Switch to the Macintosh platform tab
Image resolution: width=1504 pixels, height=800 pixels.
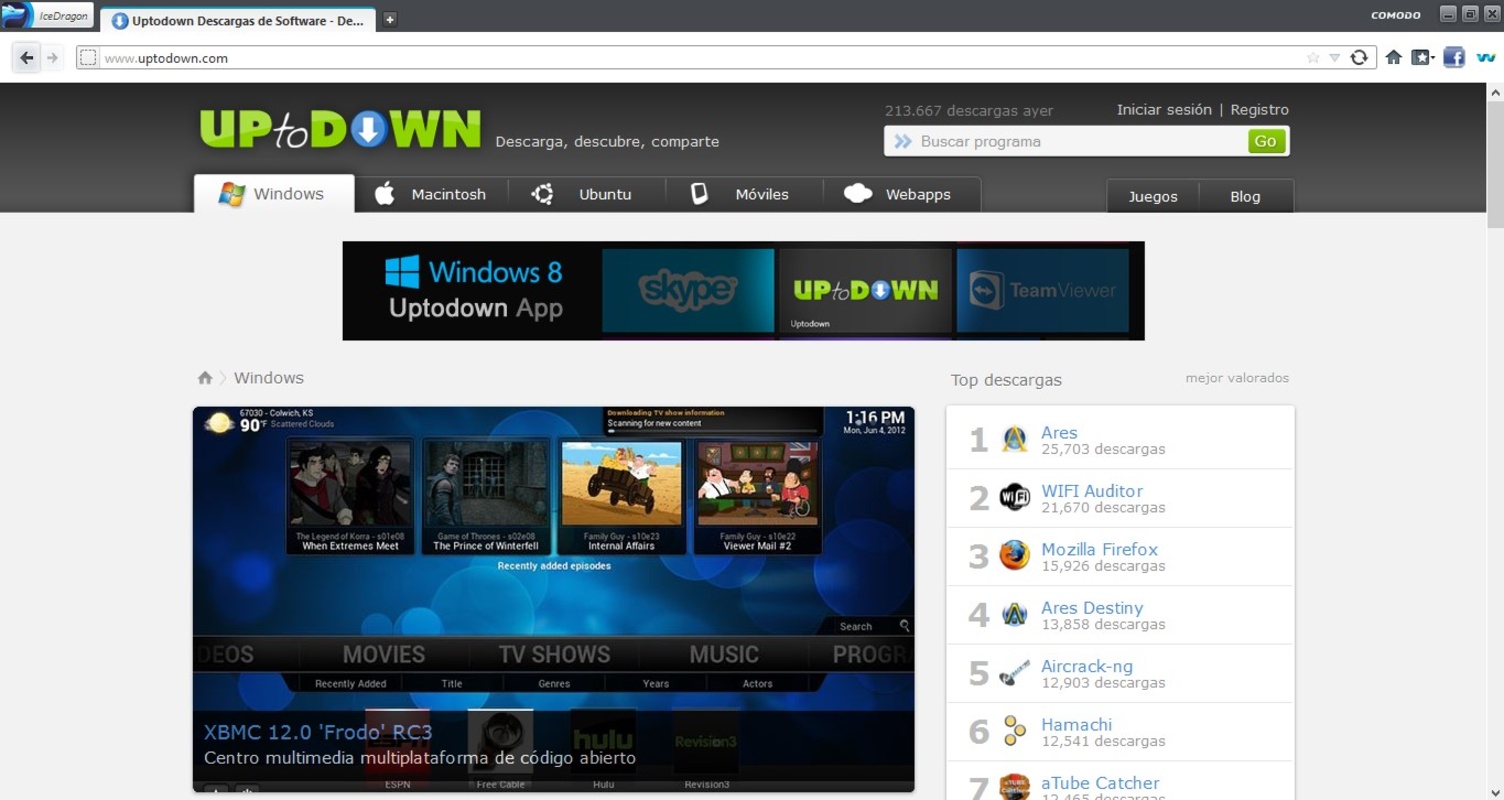pyautogui.click(x=430, y=195)
